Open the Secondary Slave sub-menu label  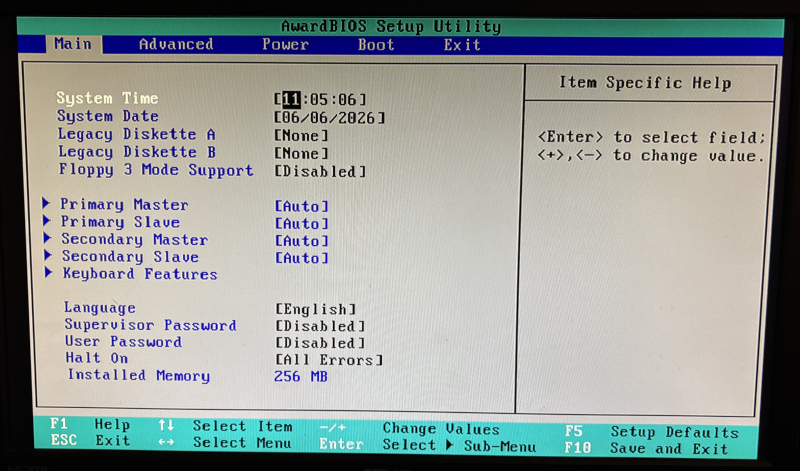130,256
